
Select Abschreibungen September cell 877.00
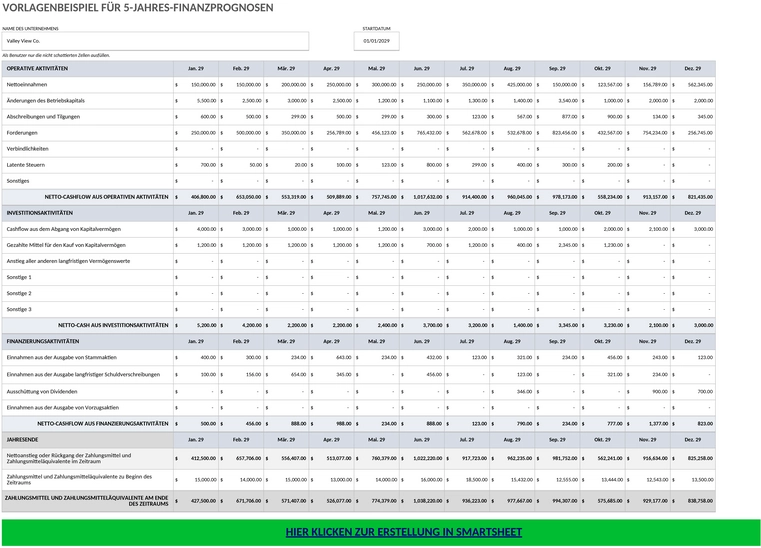(557, 116)
